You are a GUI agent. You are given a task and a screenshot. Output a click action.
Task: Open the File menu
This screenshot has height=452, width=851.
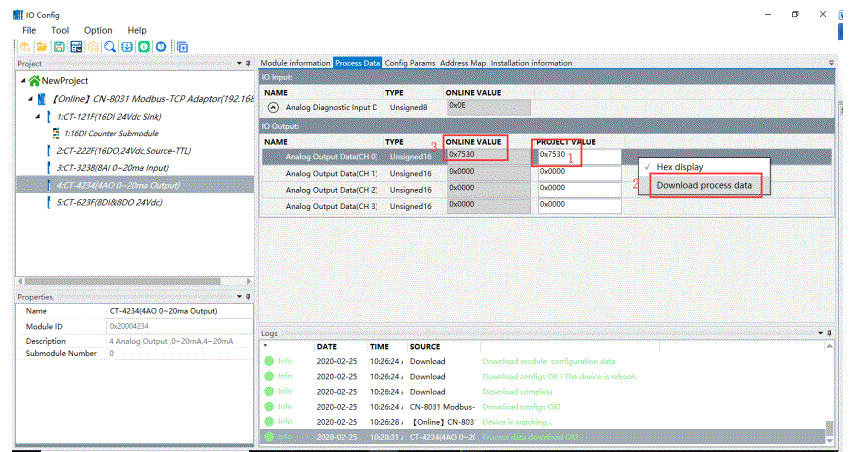(29, 30)
